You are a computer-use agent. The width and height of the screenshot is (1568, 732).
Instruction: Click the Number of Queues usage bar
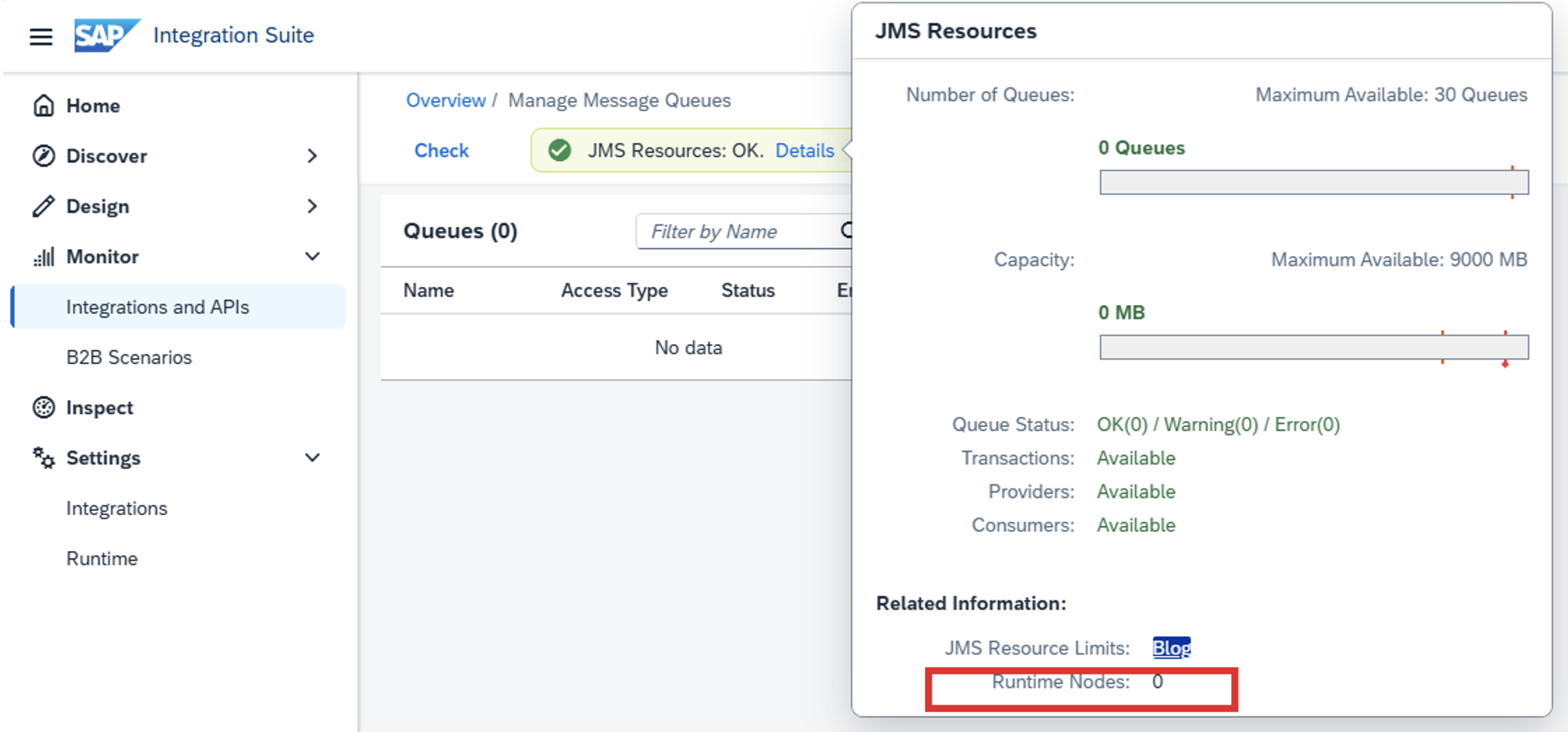click(x=1314, y=182)
